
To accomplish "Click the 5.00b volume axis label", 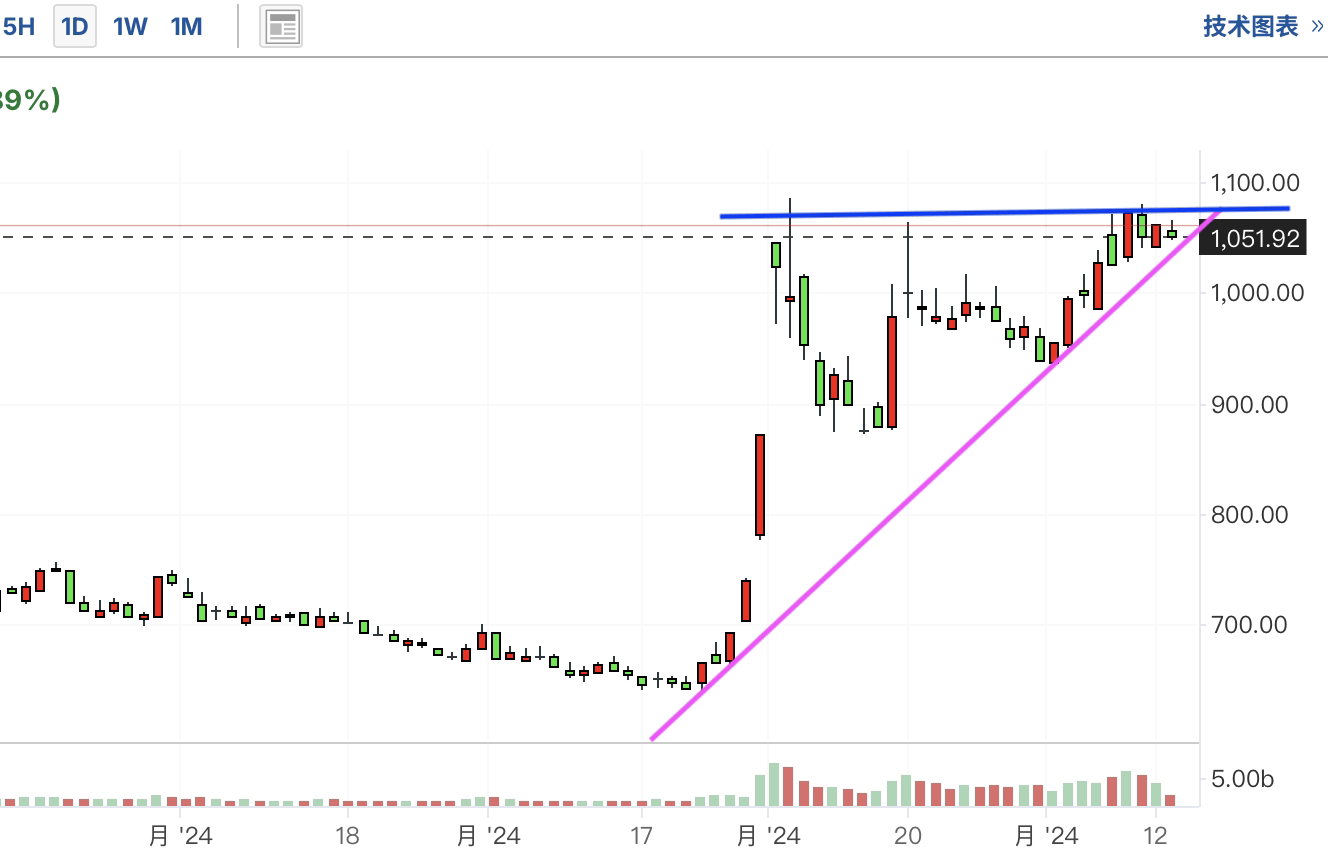I will click(x=1242, y=778).
